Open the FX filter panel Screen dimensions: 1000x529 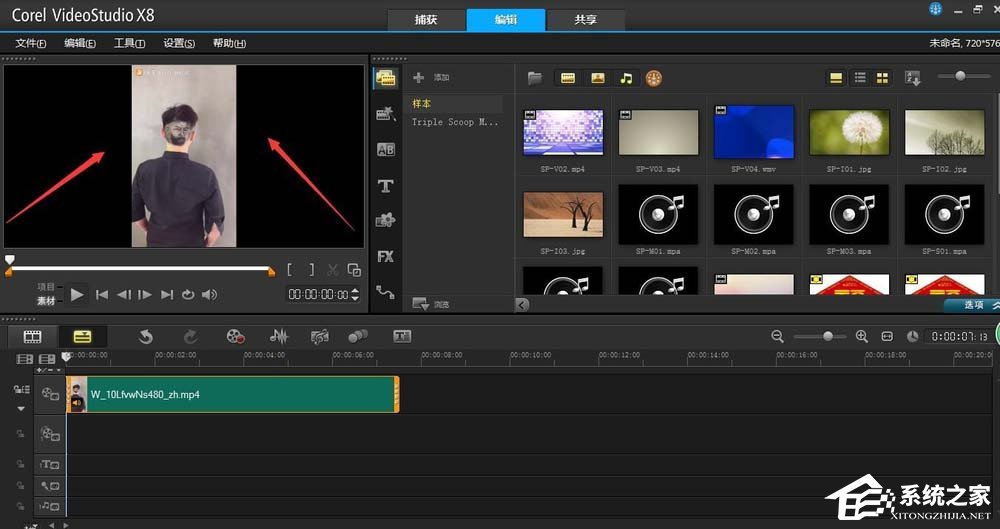point(385,257)
